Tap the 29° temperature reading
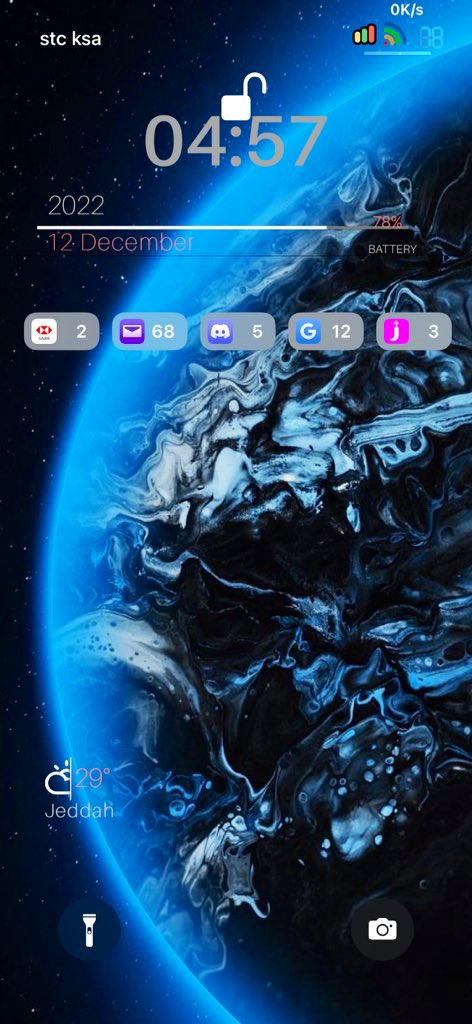This screenshot has height=1024, width=472. click(x=93, y=779)
